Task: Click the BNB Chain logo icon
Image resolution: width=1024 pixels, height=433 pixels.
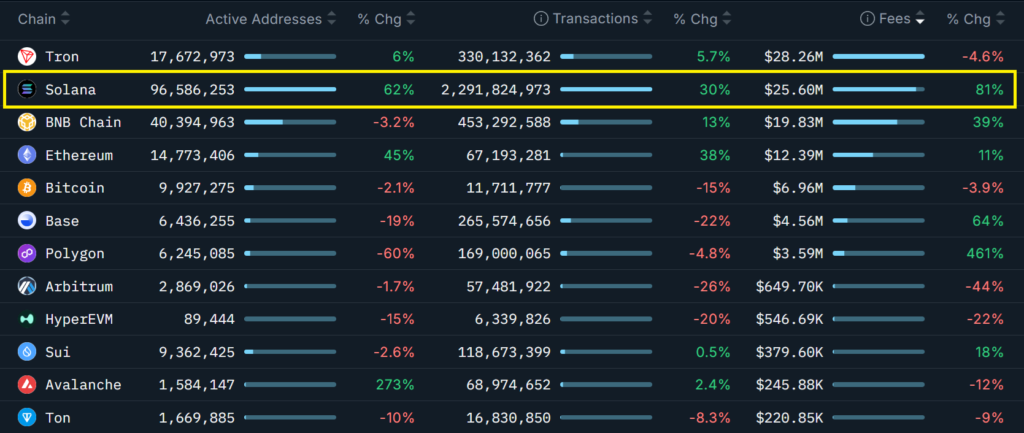Action: pos(27,123)
